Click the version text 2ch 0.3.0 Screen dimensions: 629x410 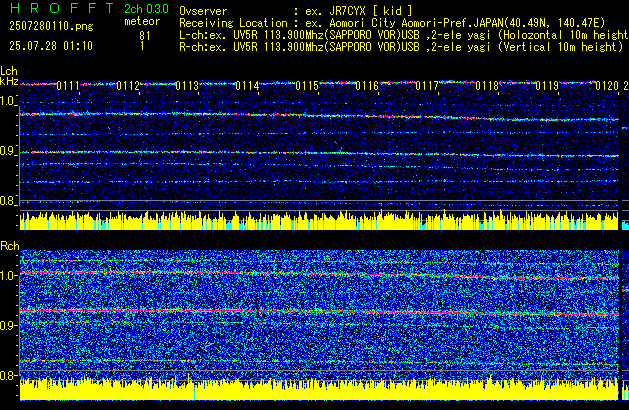146,9
